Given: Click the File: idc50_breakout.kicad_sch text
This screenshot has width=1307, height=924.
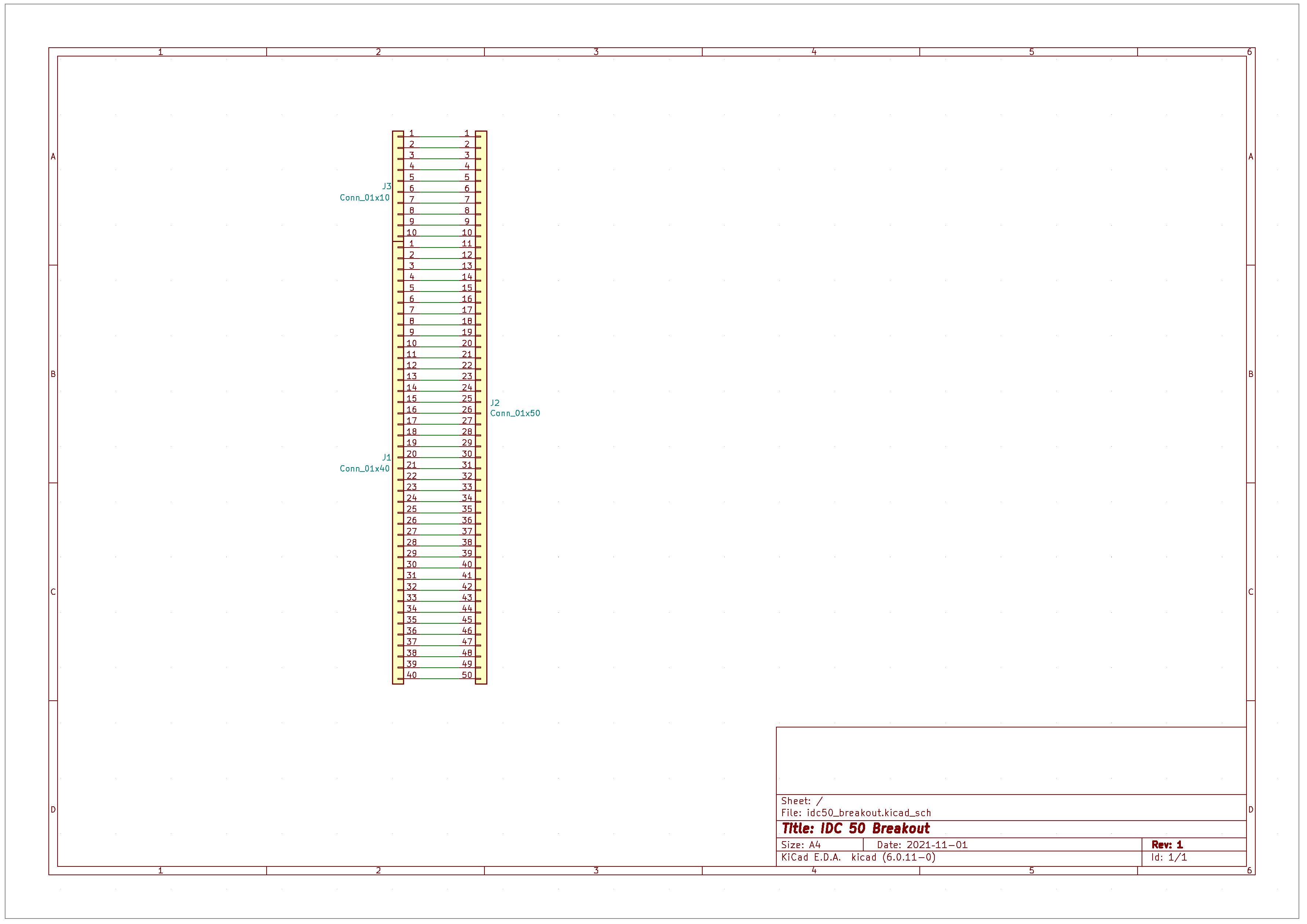Looking at the screenshot, I should [x=856, y=813].
